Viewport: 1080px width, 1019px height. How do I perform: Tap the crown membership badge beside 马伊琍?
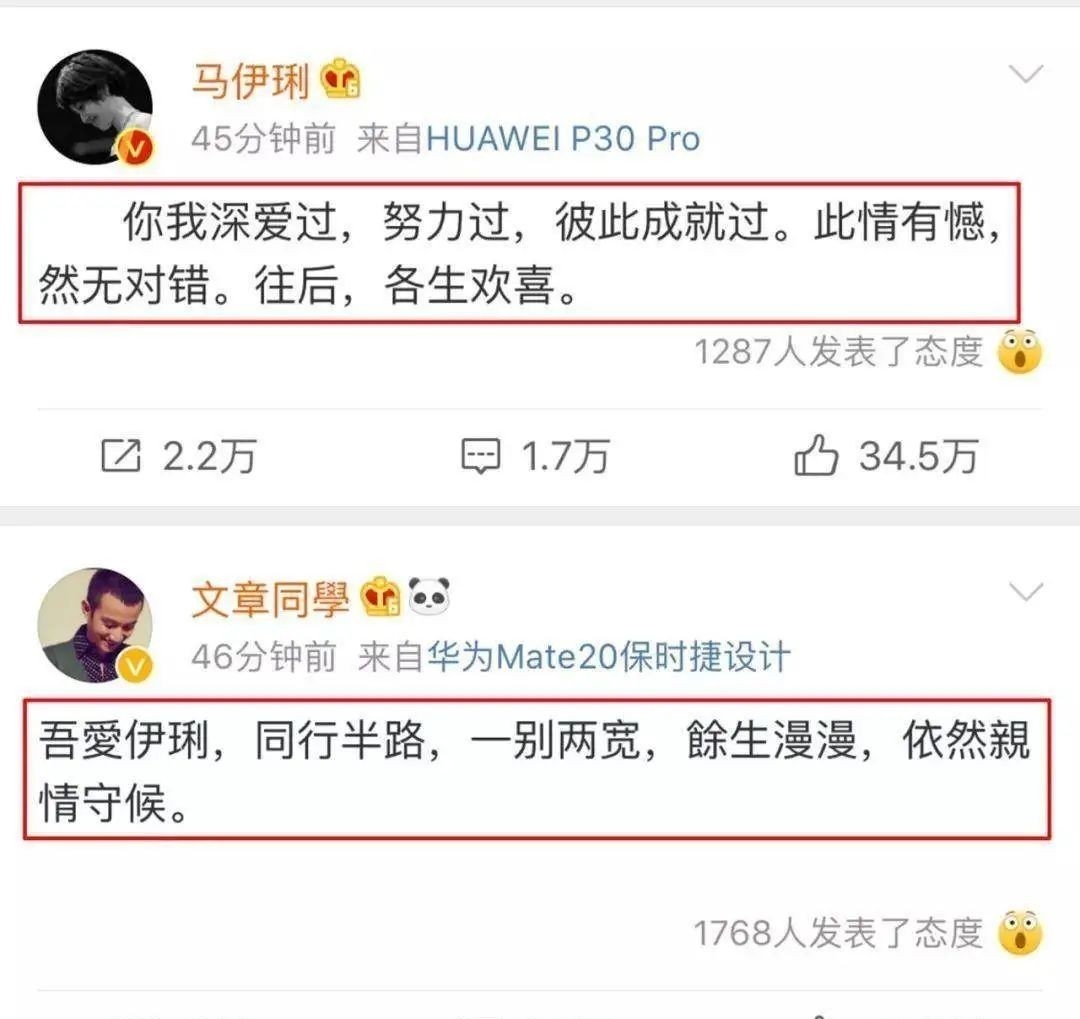tap(341, 79)
